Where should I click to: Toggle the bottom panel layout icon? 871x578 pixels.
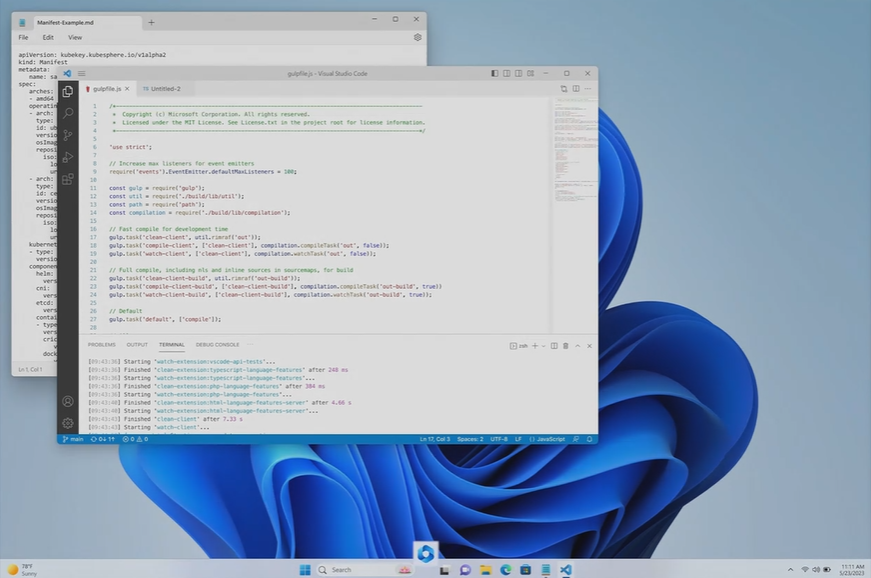click(507, 73)
